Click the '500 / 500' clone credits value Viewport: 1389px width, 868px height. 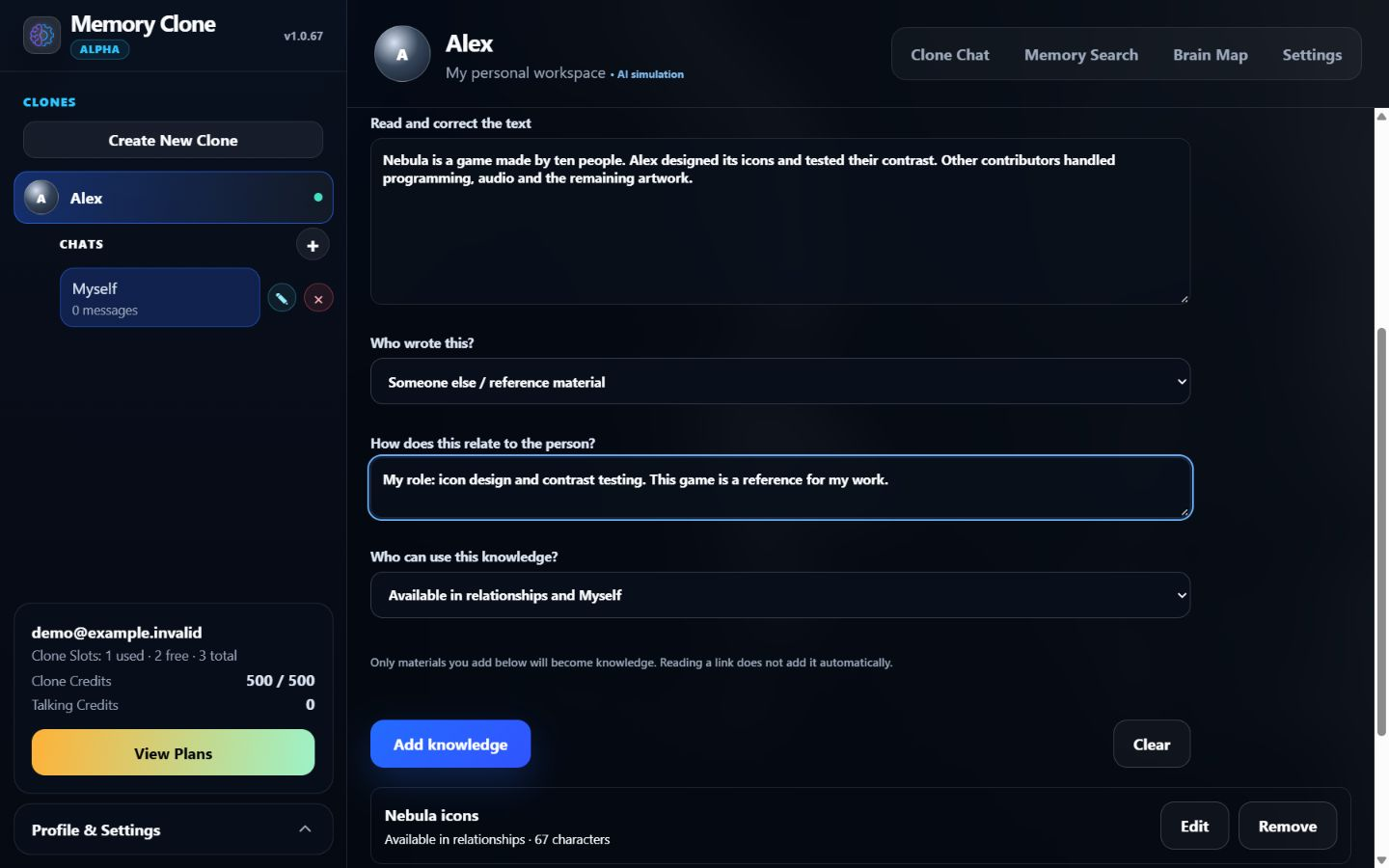coord(280,680)
